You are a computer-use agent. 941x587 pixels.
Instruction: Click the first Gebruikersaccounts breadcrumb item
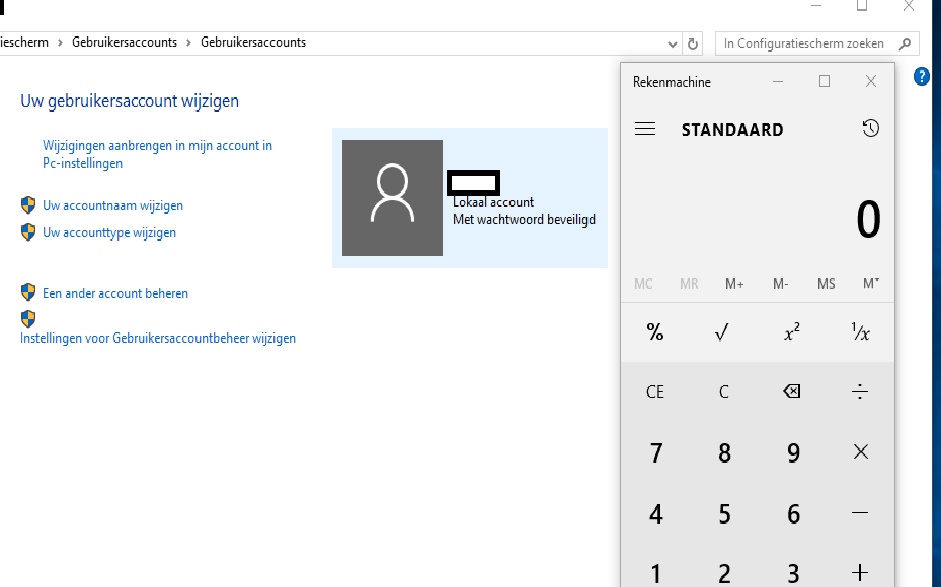[124, 43]
